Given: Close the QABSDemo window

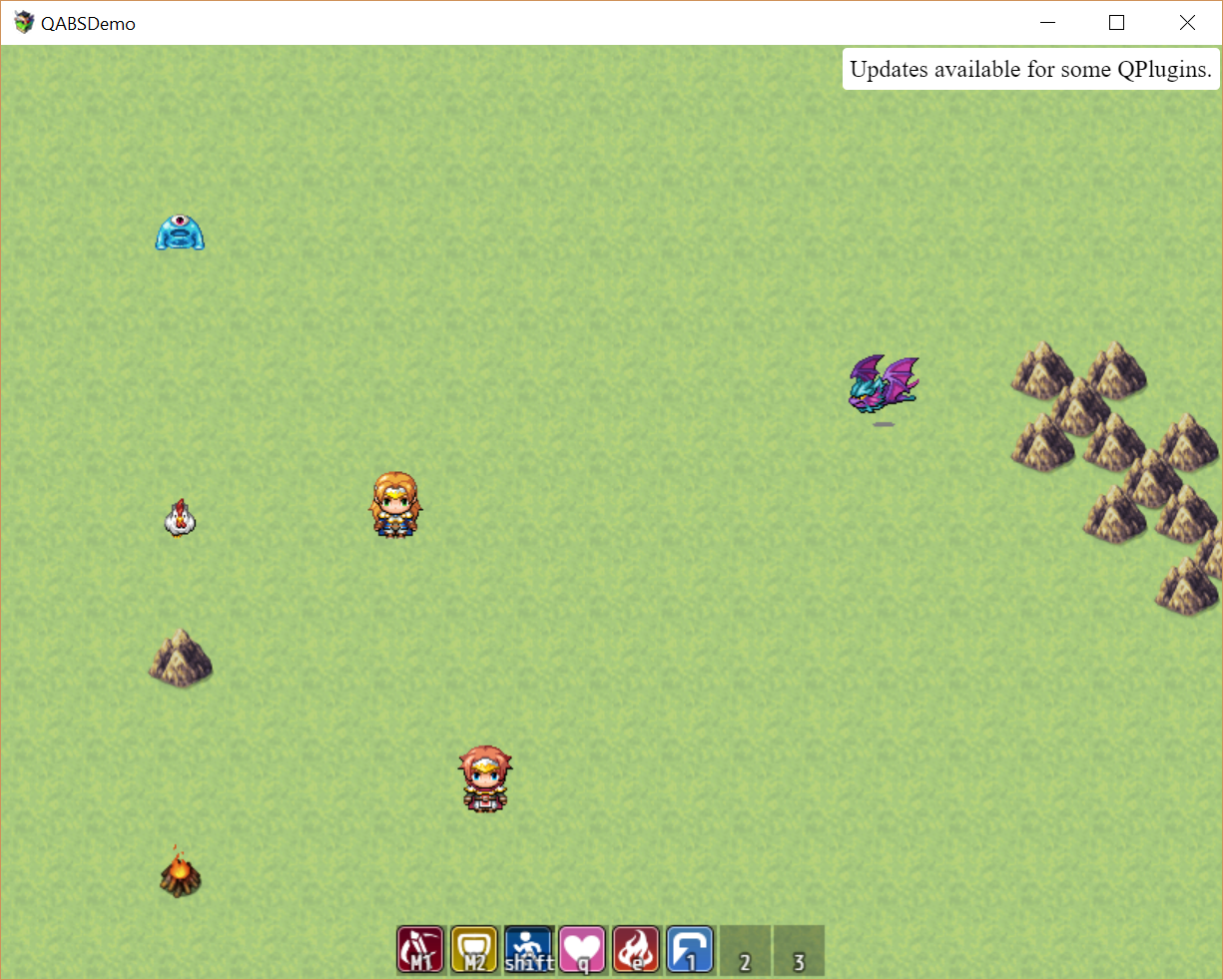Looking at the screenshot, I should point(1187,23).
